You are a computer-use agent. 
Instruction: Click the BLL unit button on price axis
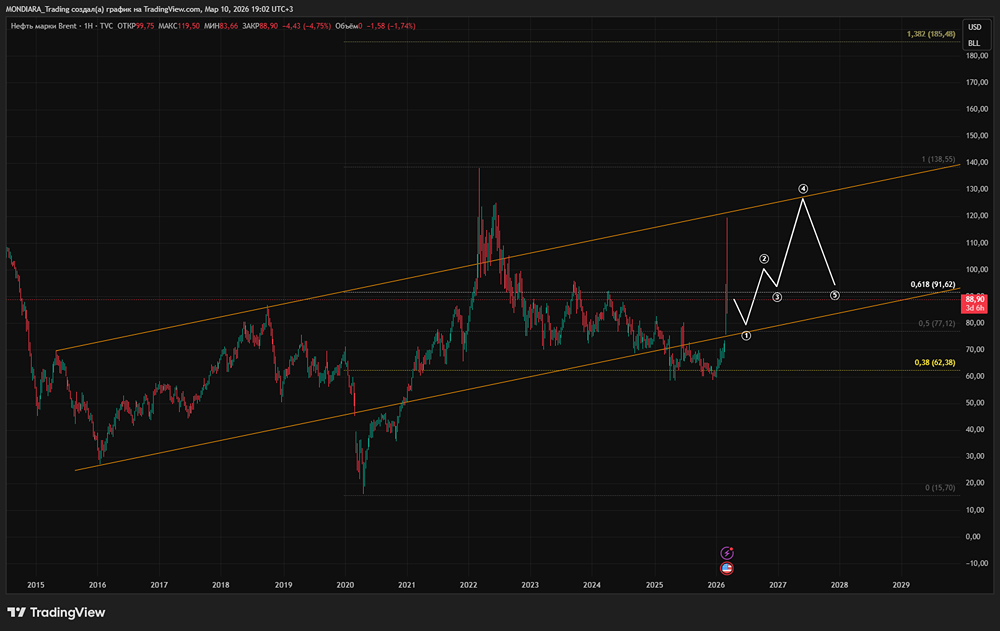pyautogui.click(x=974, y=43)
